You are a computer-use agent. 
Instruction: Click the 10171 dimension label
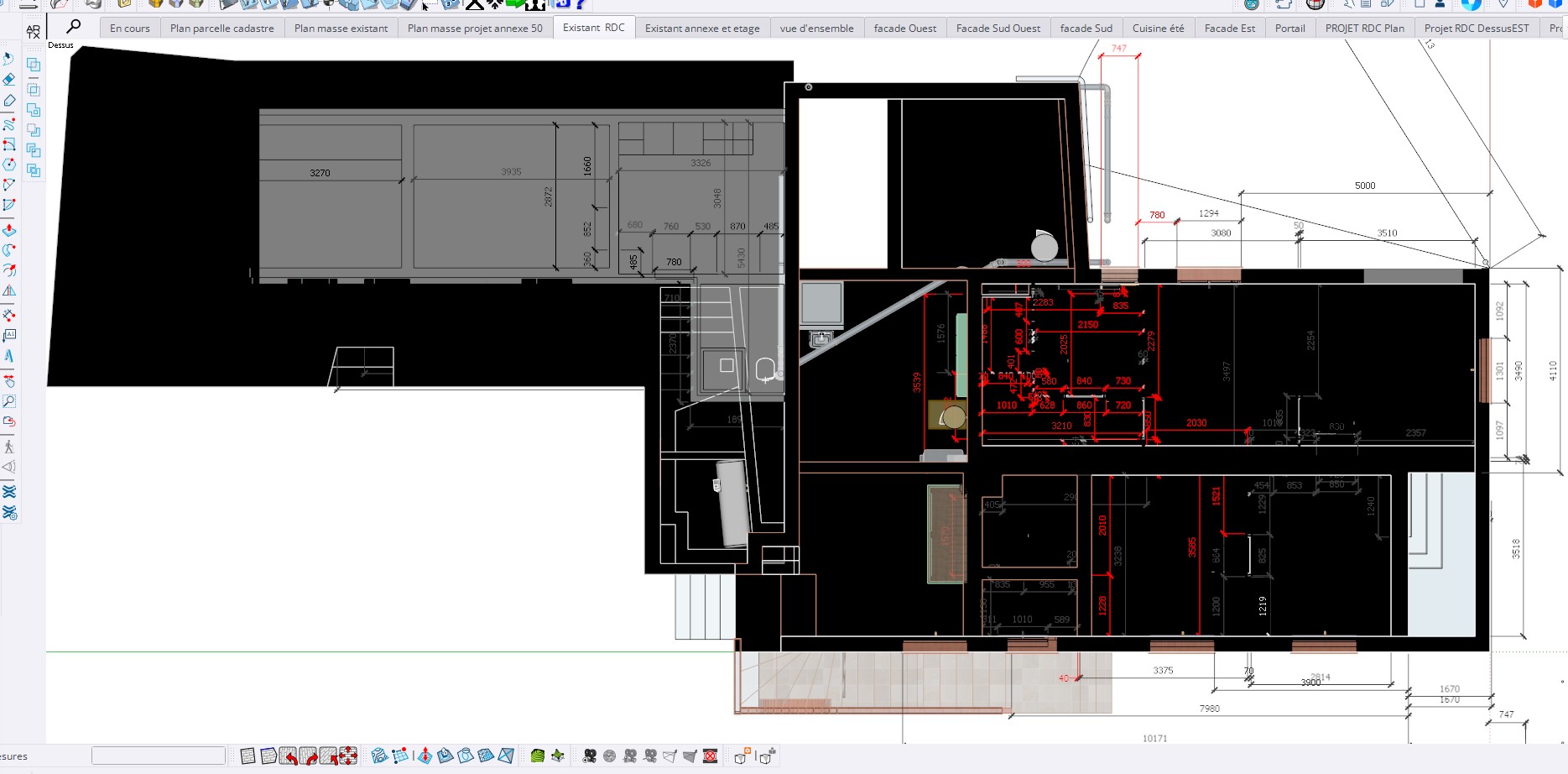[x=1154, y=739]
